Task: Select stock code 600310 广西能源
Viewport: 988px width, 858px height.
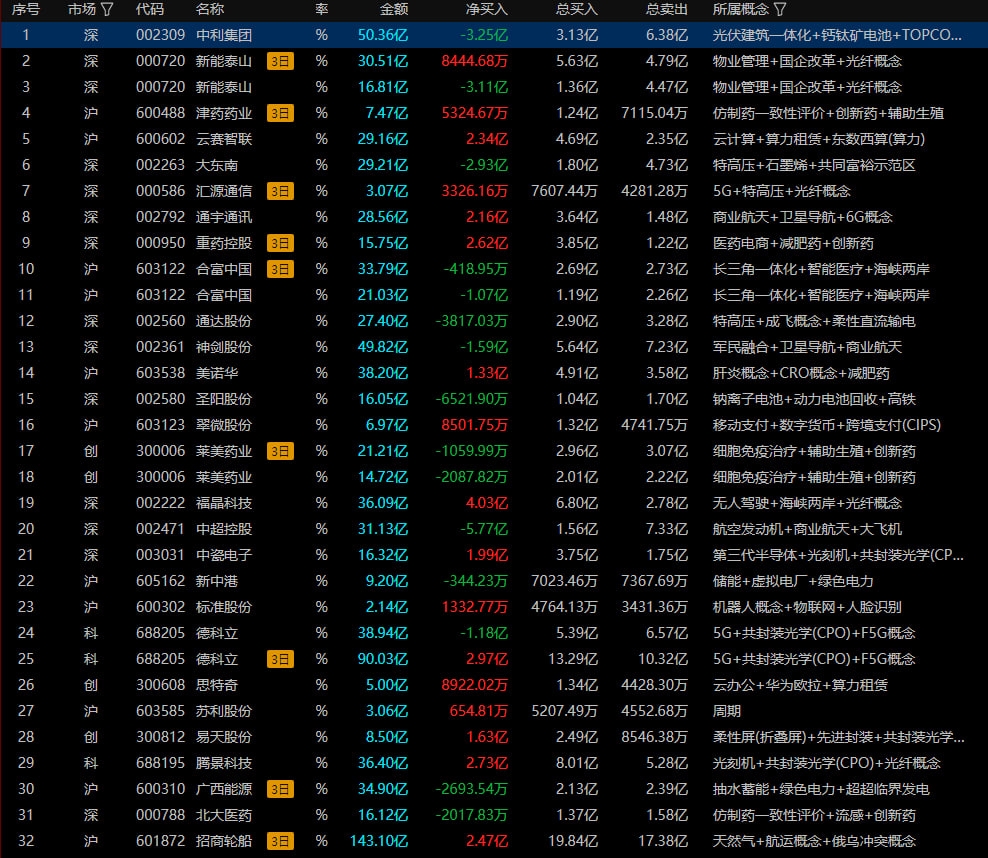Action: click(x=161, y=789)
